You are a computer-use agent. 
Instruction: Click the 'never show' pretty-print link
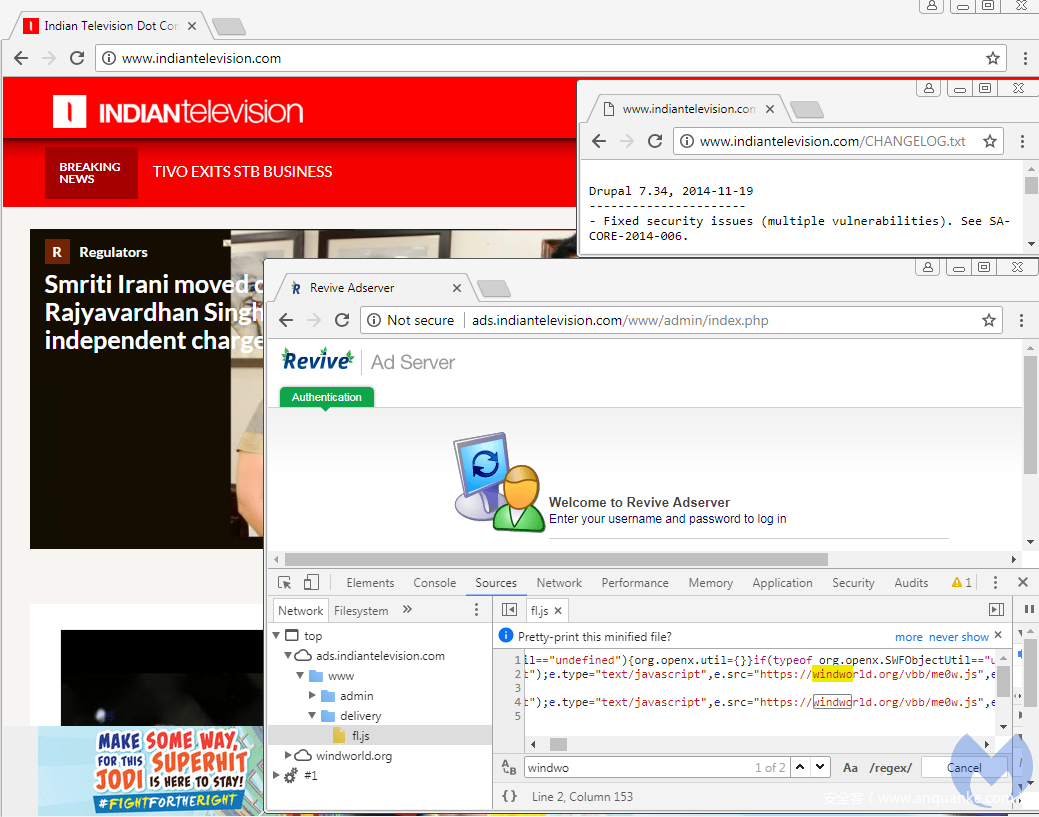[x=958, y=637]
